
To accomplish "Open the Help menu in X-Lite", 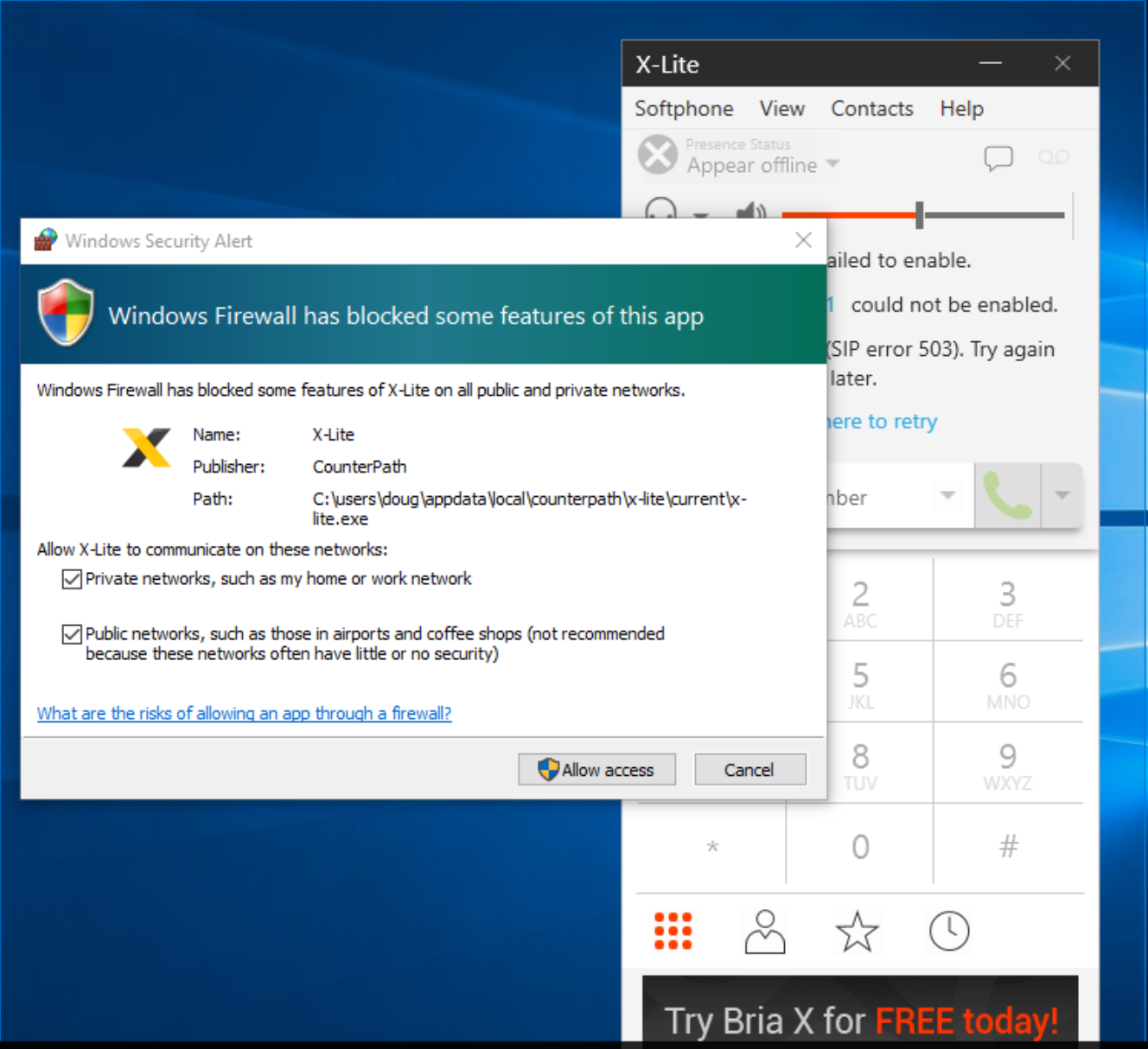I will point(961,108).
